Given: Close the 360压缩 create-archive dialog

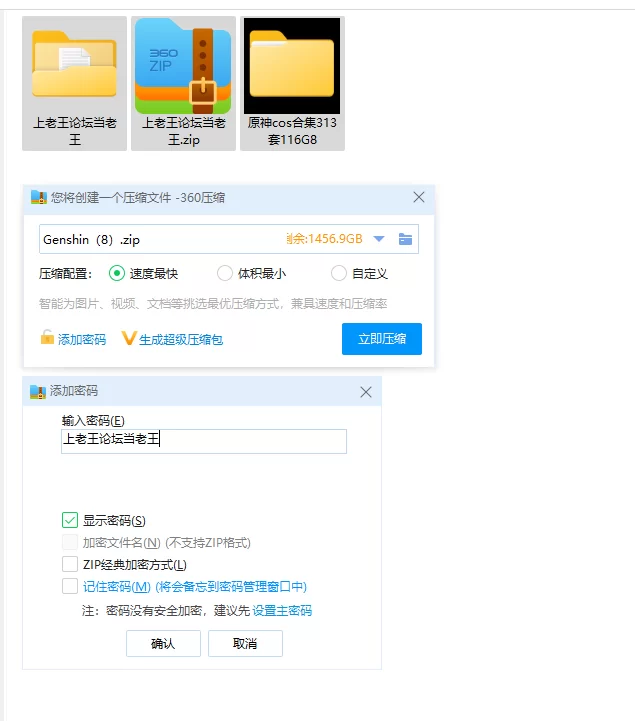Looking at the screenshot, I should [419, 197].
